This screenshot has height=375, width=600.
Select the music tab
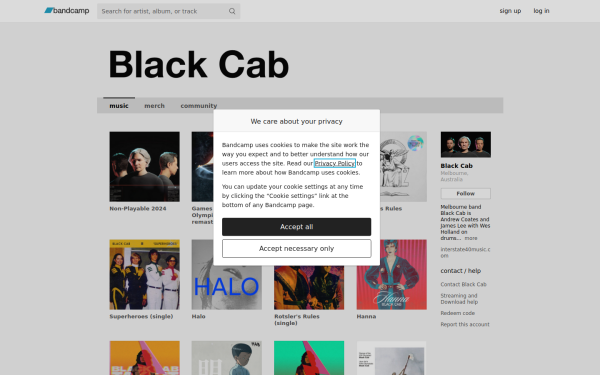(119, 106)
